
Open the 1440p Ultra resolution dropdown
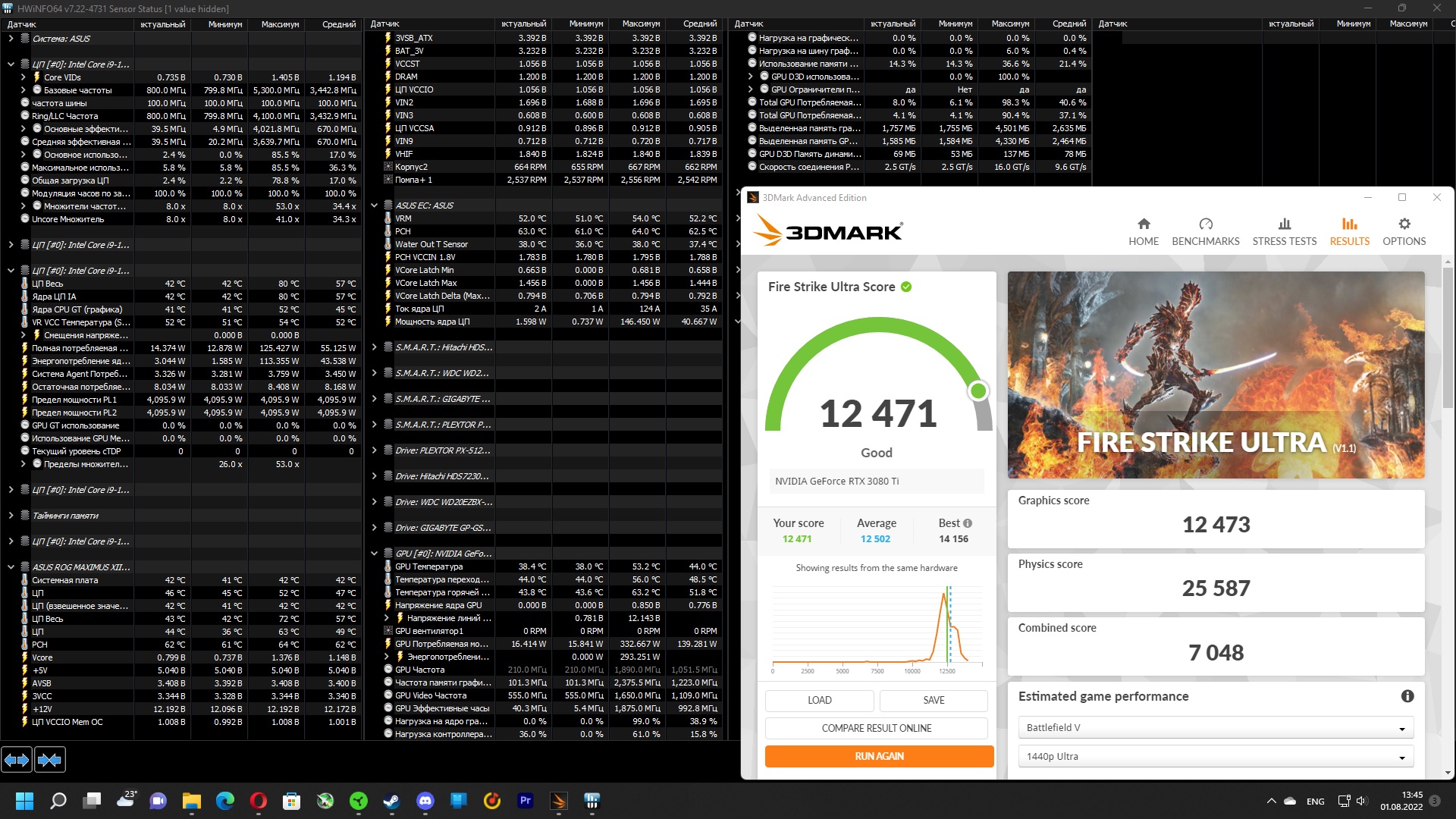tap(1216, 757)
